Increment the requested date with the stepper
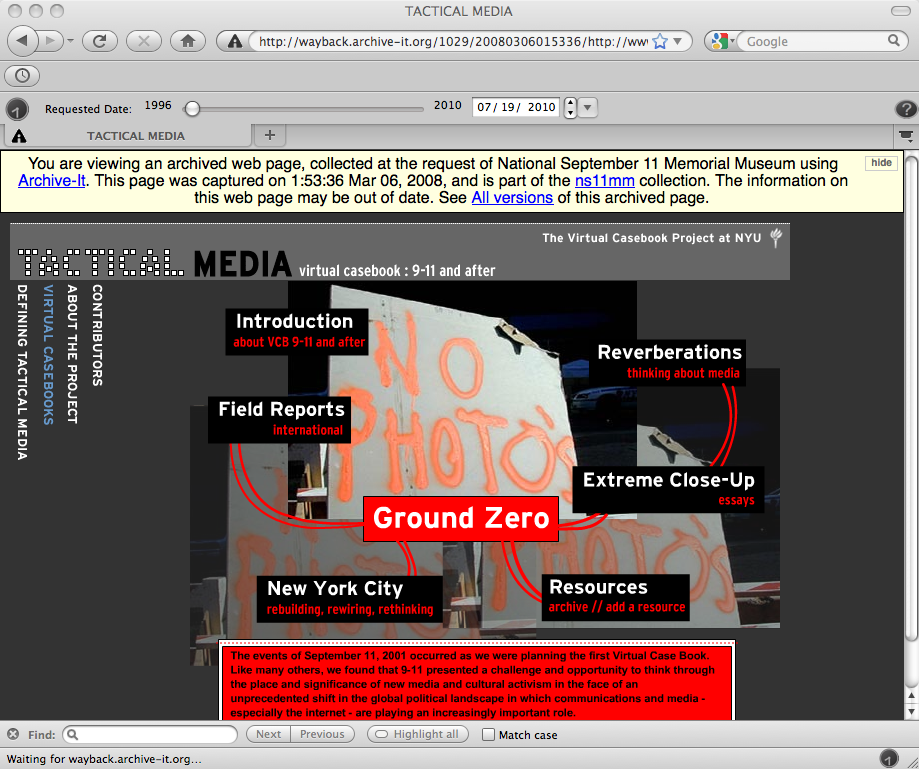919x769 pixels. click(x=570, y=103)
